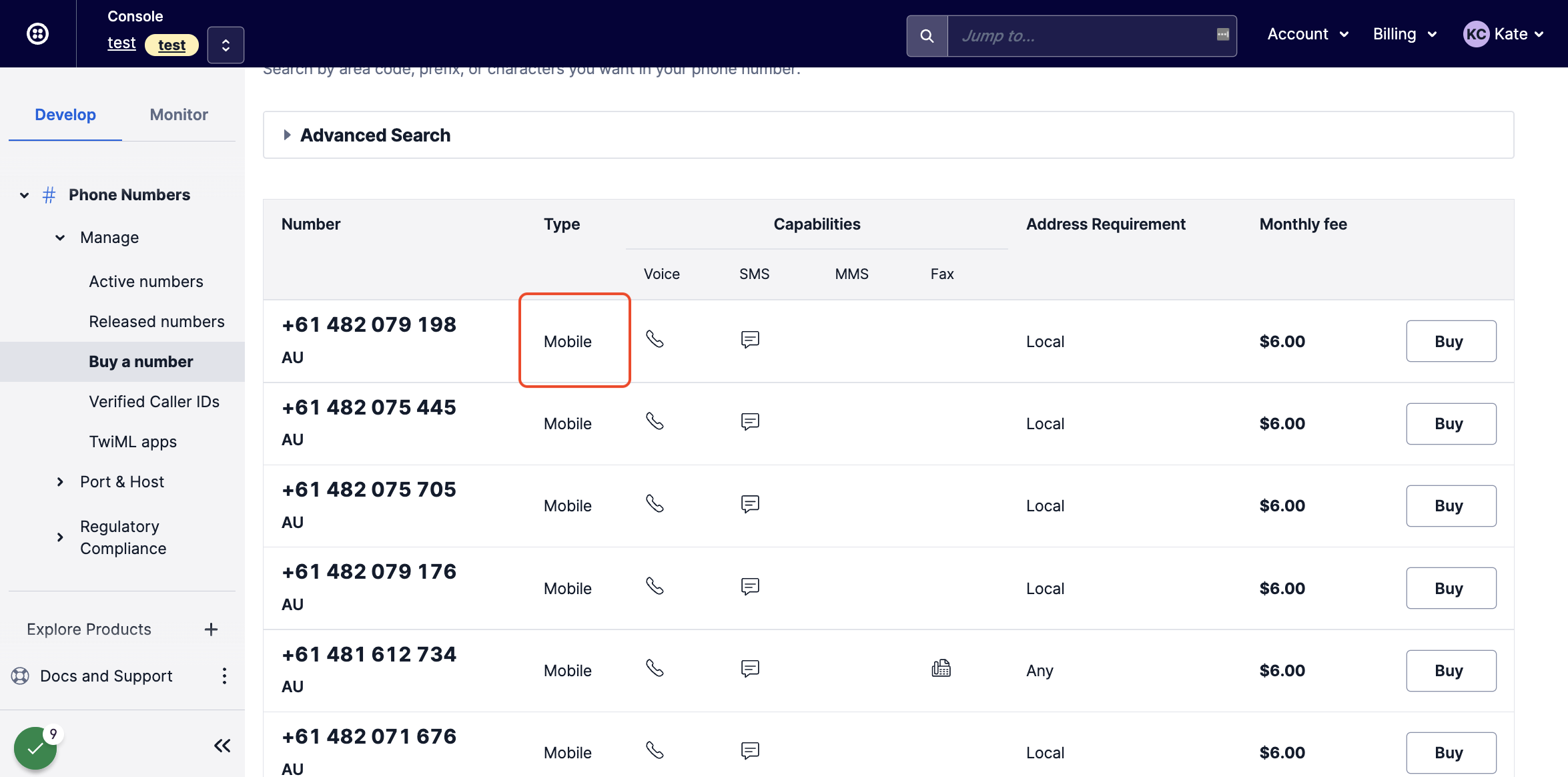Click SMS icon for +61 482 075 445

[x=750, y=422]
